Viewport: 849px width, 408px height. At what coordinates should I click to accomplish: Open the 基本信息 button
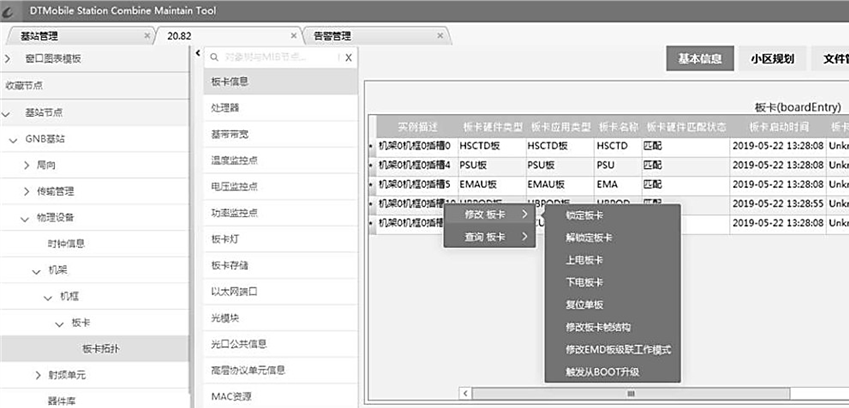[700, 58]
